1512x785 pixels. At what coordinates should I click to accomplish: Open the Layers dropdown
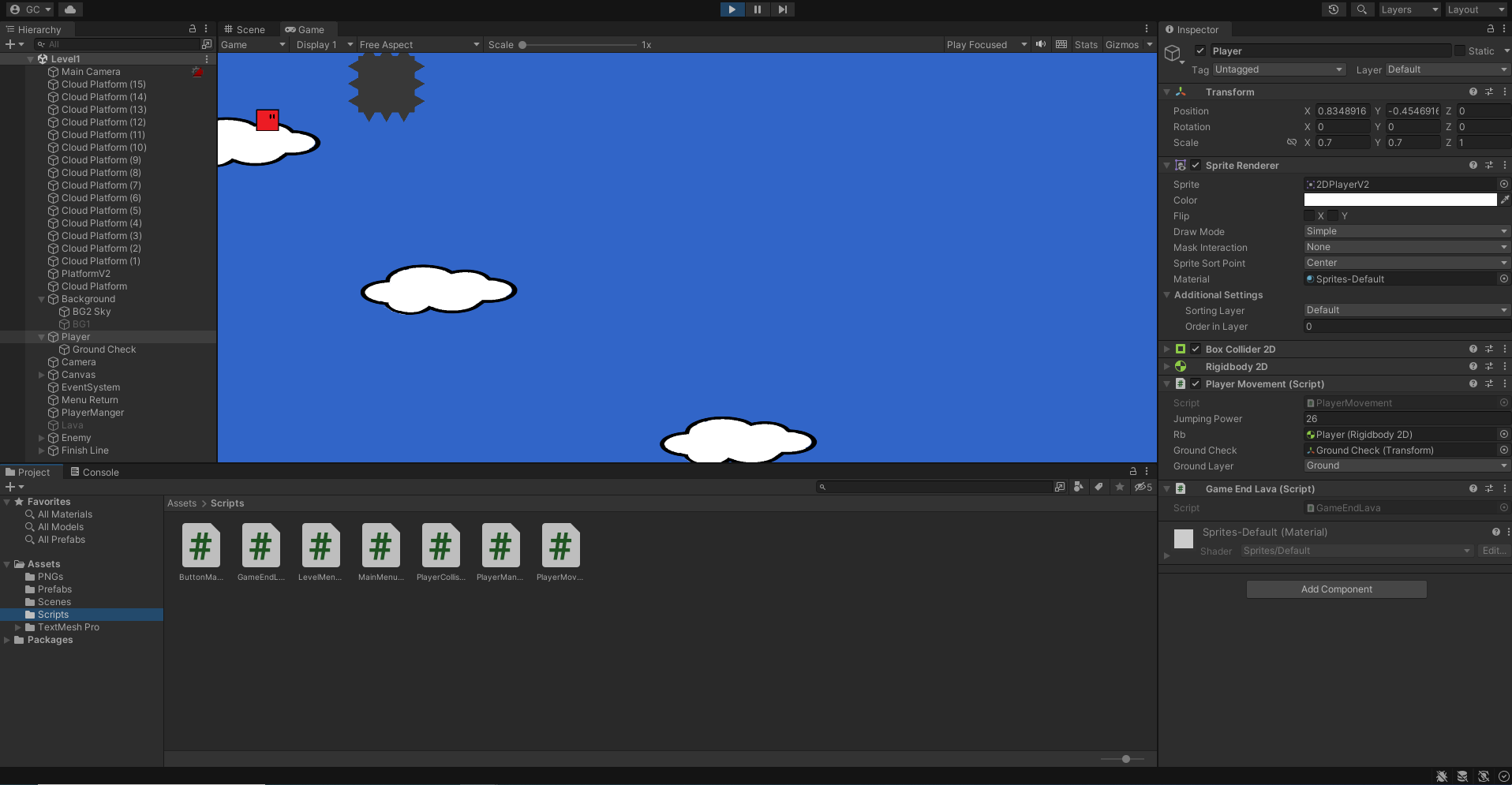(1409, 9)
